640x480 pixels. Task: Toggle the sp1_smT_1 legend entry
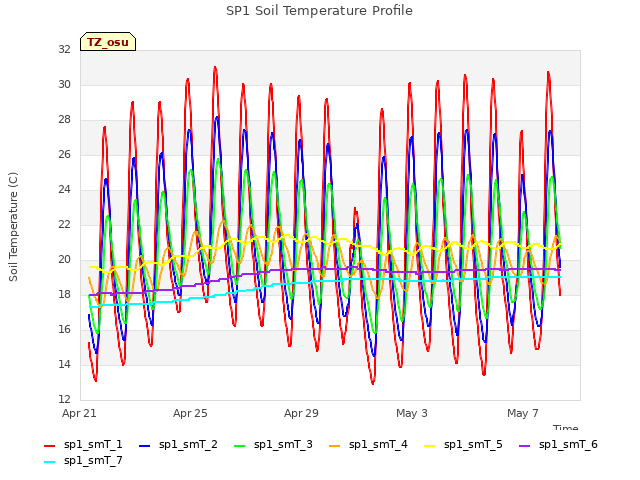(x=83, y=445)
